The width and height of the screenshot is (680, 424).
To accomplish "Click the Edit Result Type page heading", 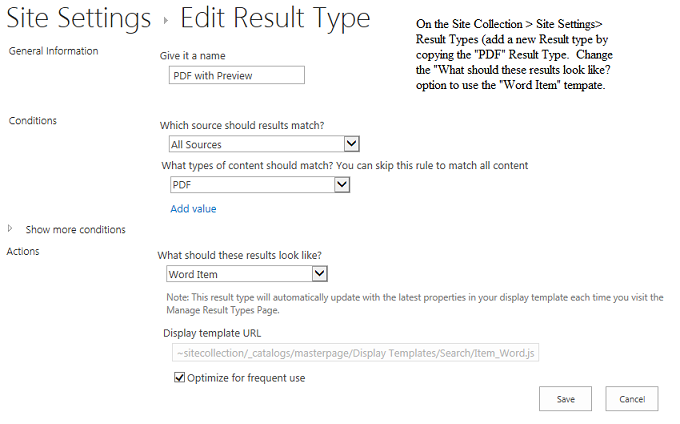I will coord(276,20).
